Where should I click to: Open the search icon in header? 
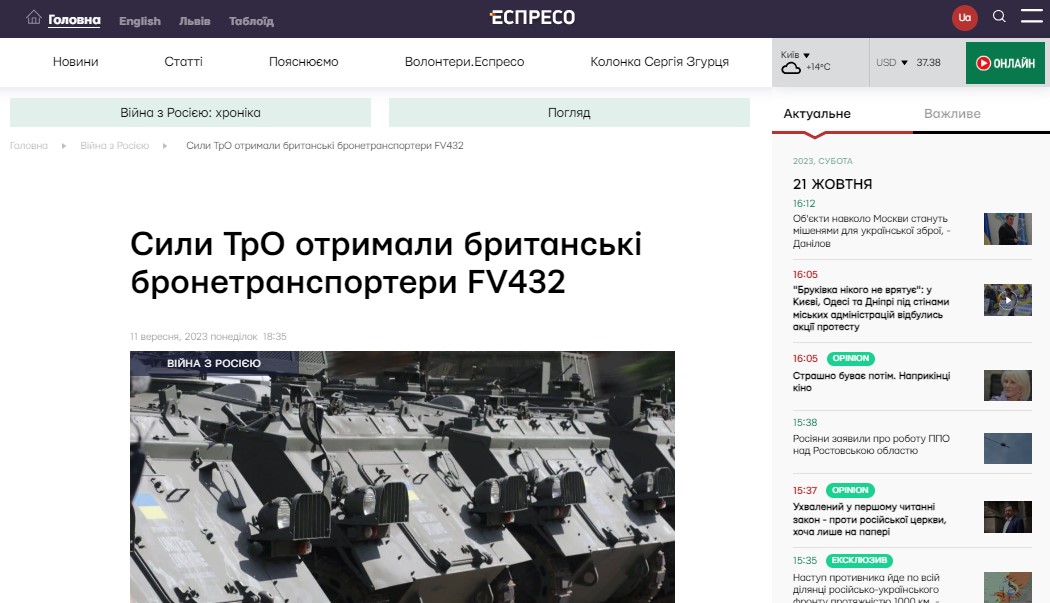(x=999, y=17)
